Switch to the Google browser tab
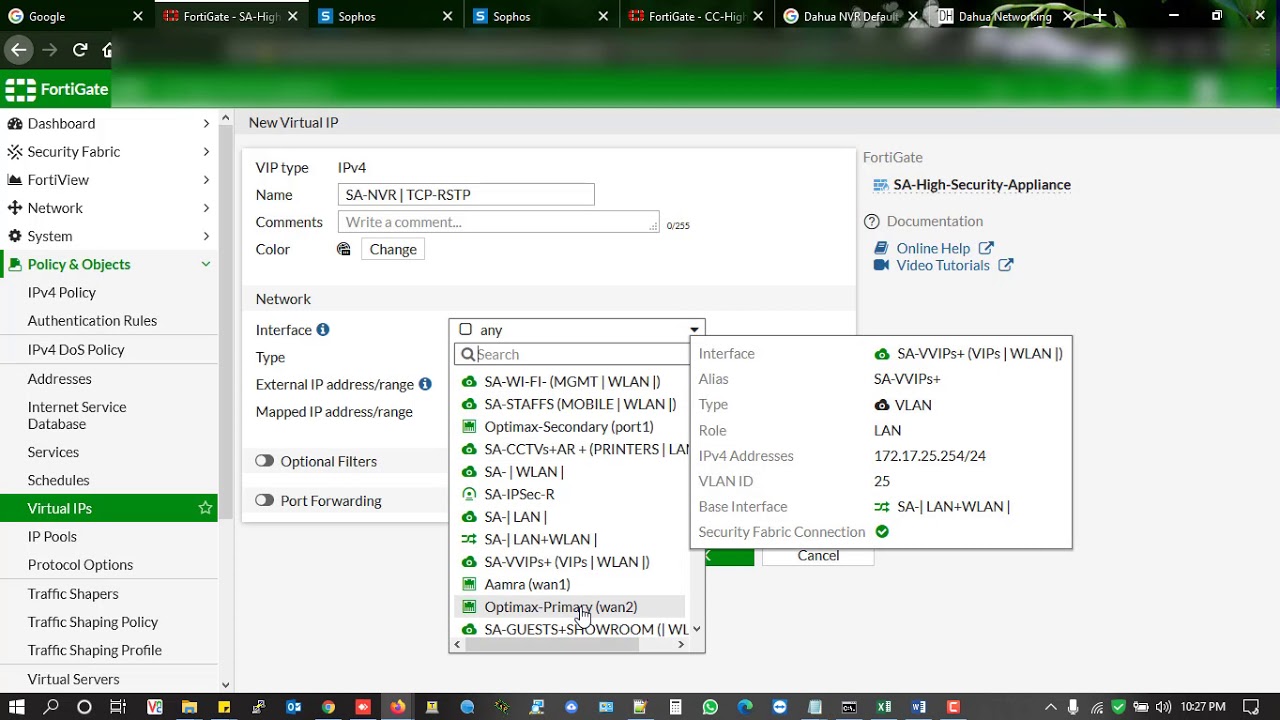 [x=77, y=16]
